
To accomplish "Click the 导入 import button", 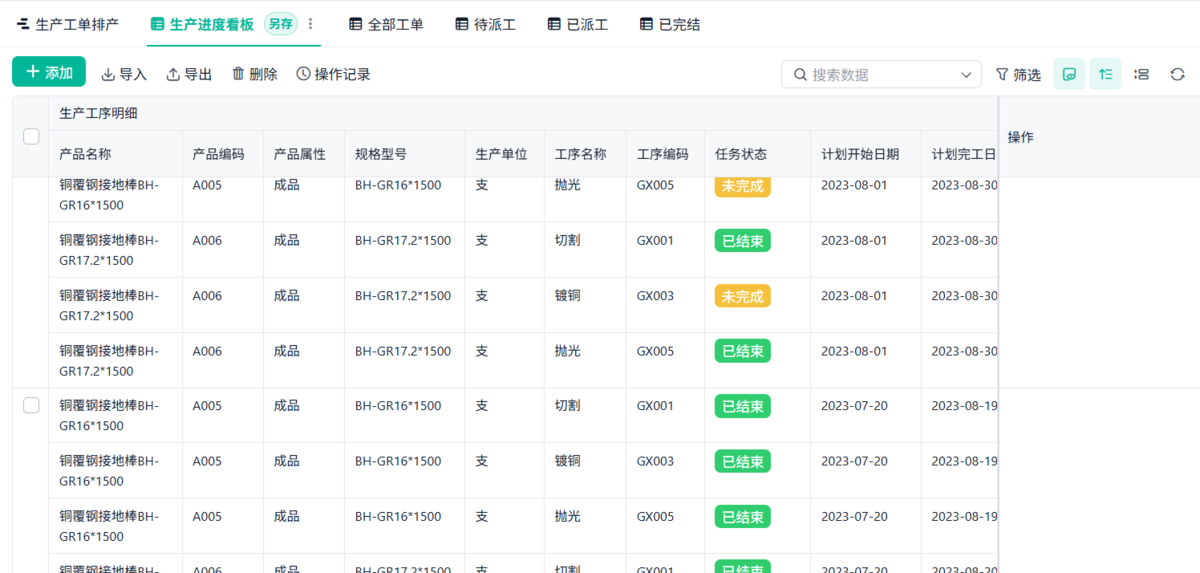I will (124, 74).
